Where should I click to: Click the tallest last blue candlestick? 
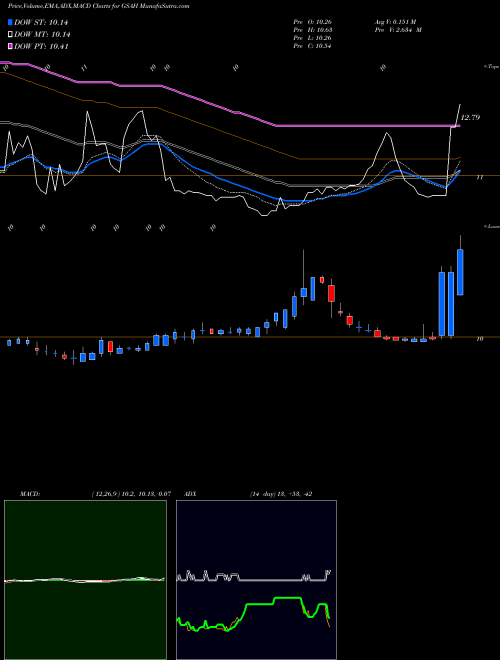coord(460,272)
